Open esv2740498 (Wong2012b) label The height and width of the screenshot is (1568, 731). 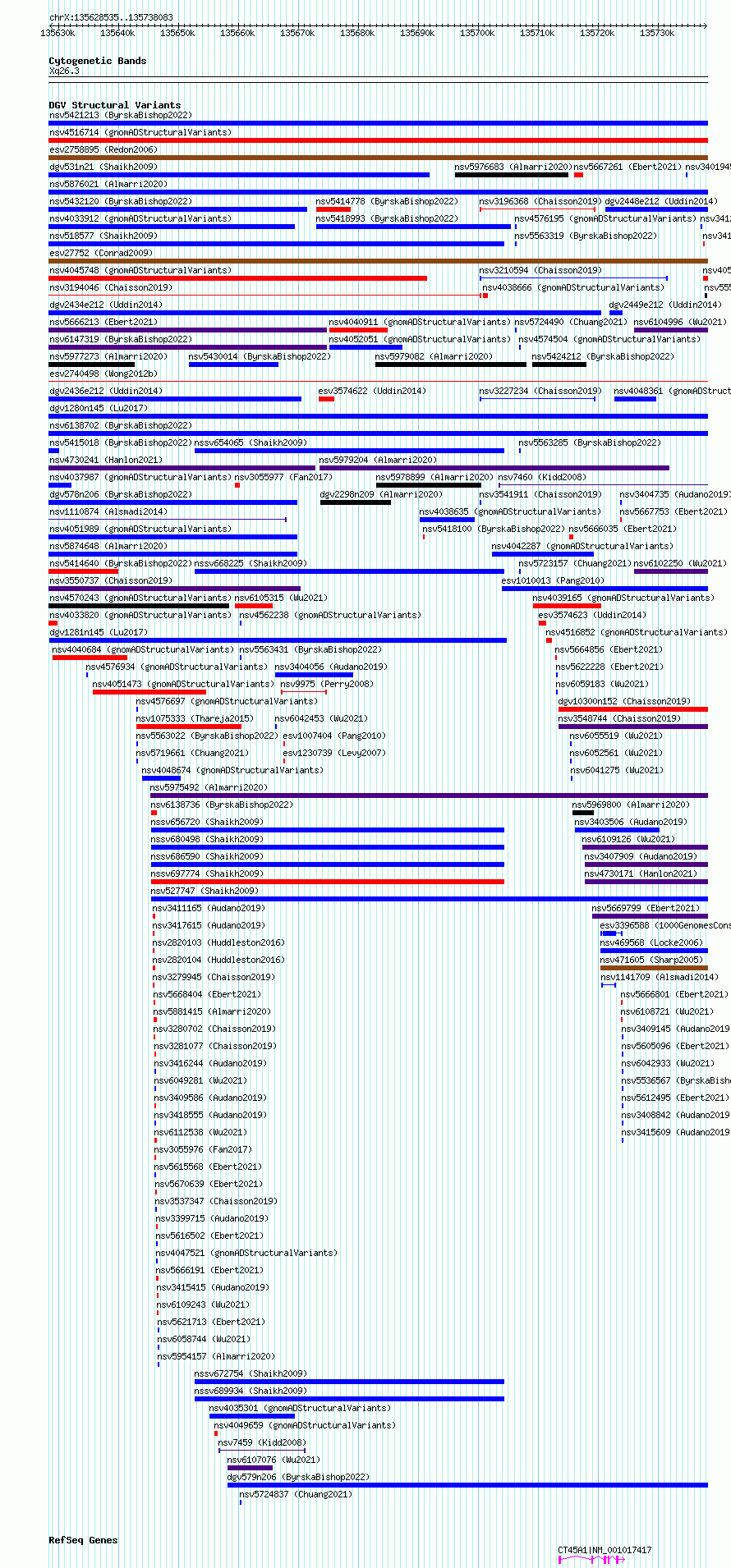[103, 374]
